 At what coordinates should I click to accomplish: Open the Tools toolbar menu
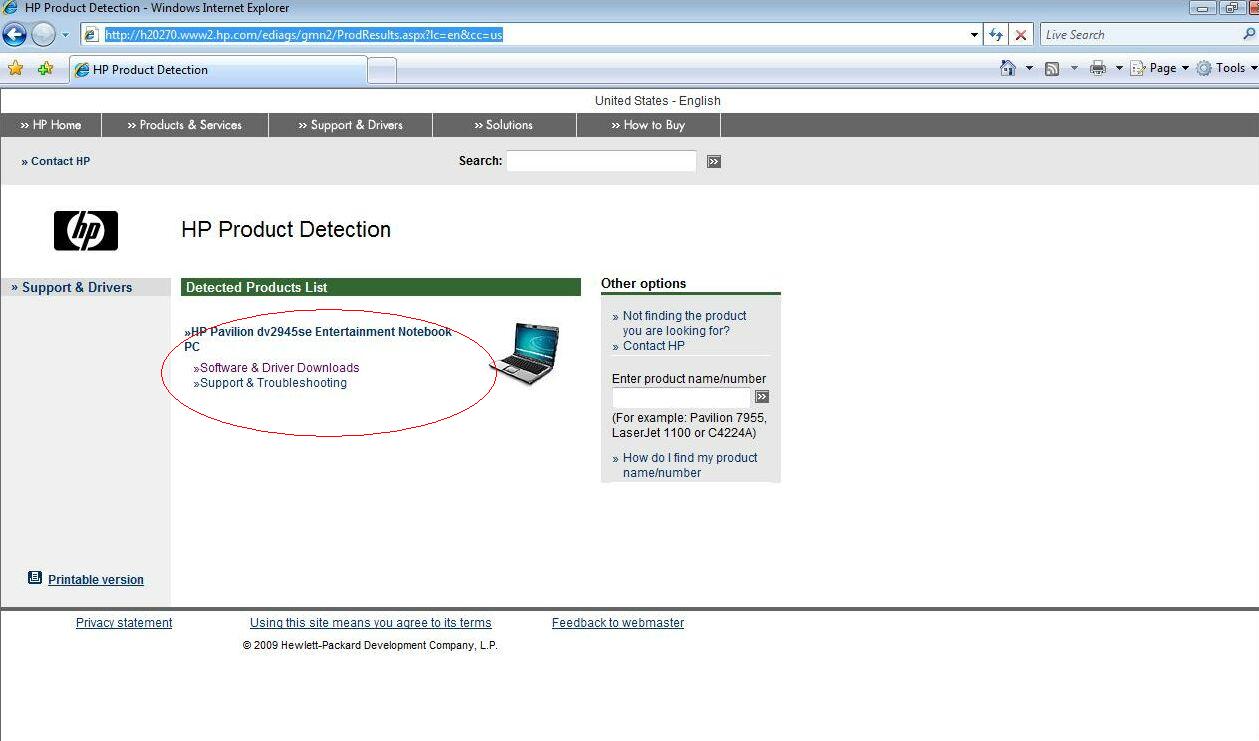point(1226,68)
